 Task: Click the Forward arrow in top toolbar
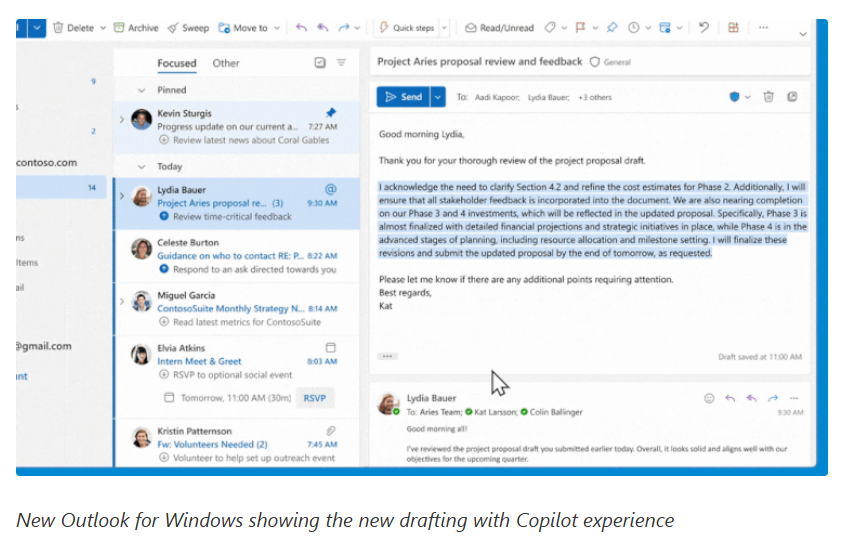[x=344, y=27]
